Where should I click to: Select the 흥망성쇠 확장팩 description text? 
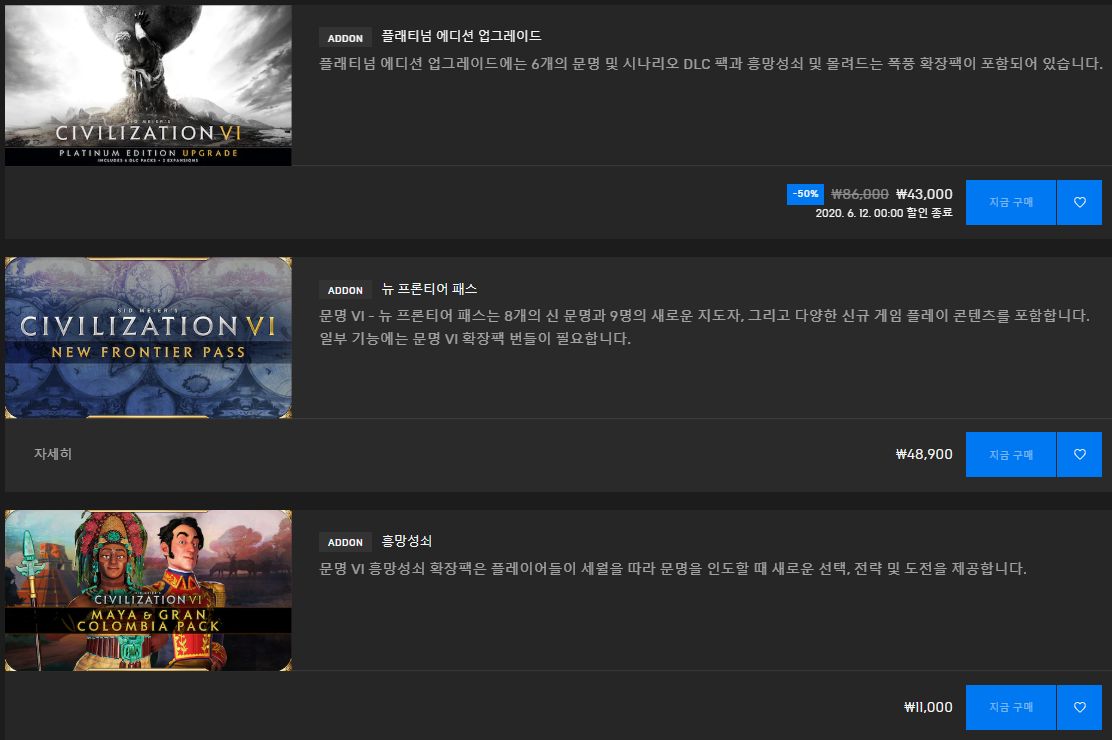(672, 568)
